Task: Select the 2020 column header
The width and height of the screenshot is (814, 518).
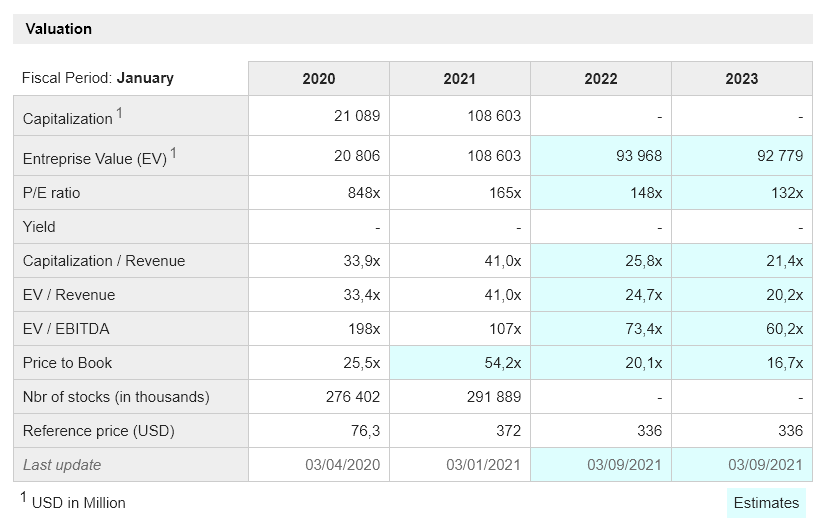Action: tap(318, 79)
